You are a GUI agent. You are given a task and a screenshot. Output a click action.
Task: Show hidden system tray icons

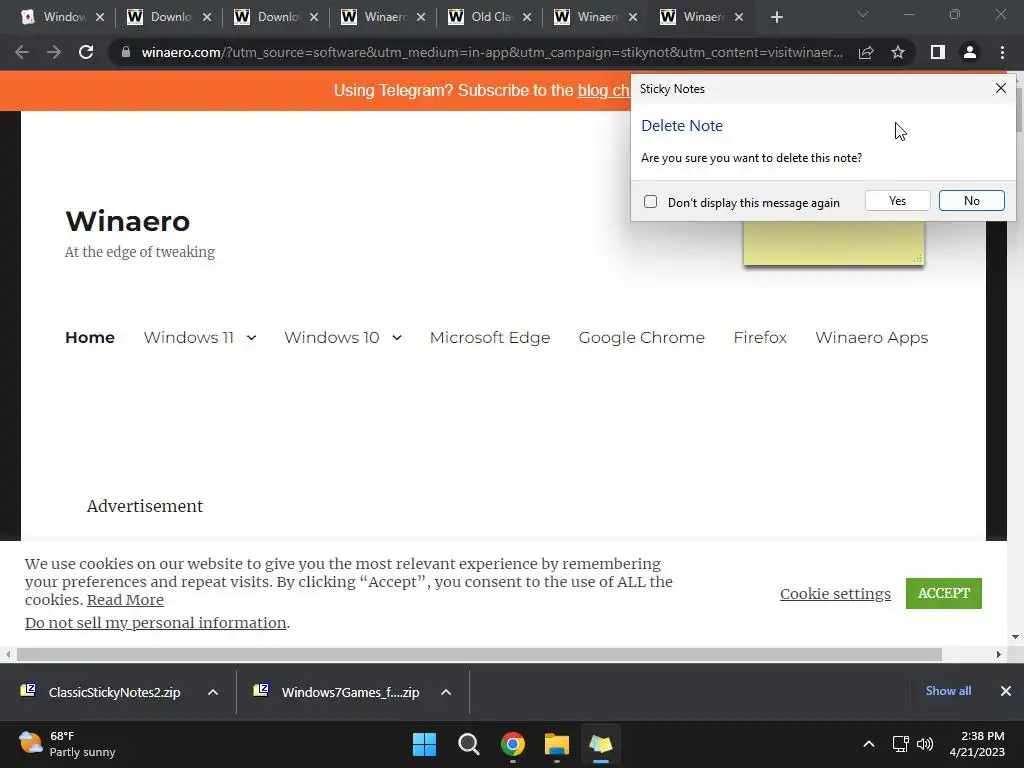pyautogui.click(x=869, y=744)
